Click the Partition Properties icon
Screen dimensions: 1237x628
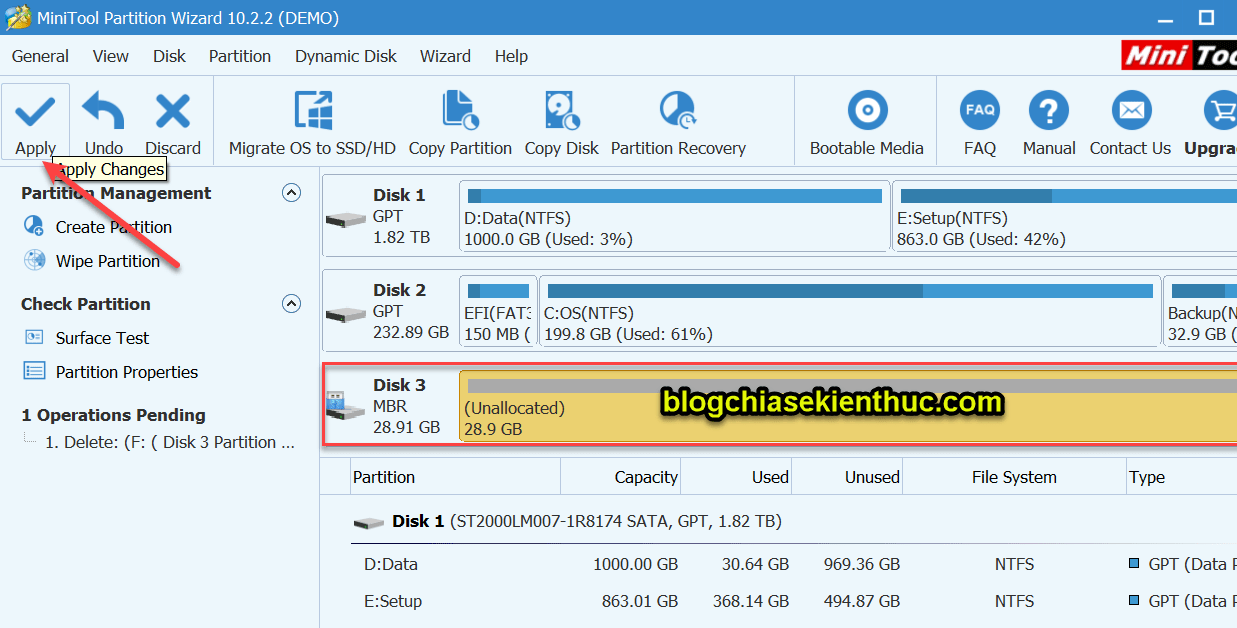[x=34, y=372]
